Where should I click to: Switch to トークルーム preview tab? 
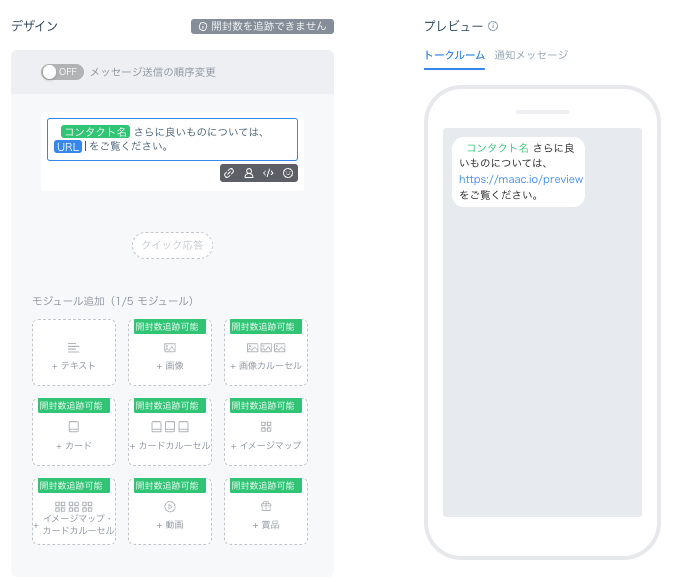[x=454, y=55]
